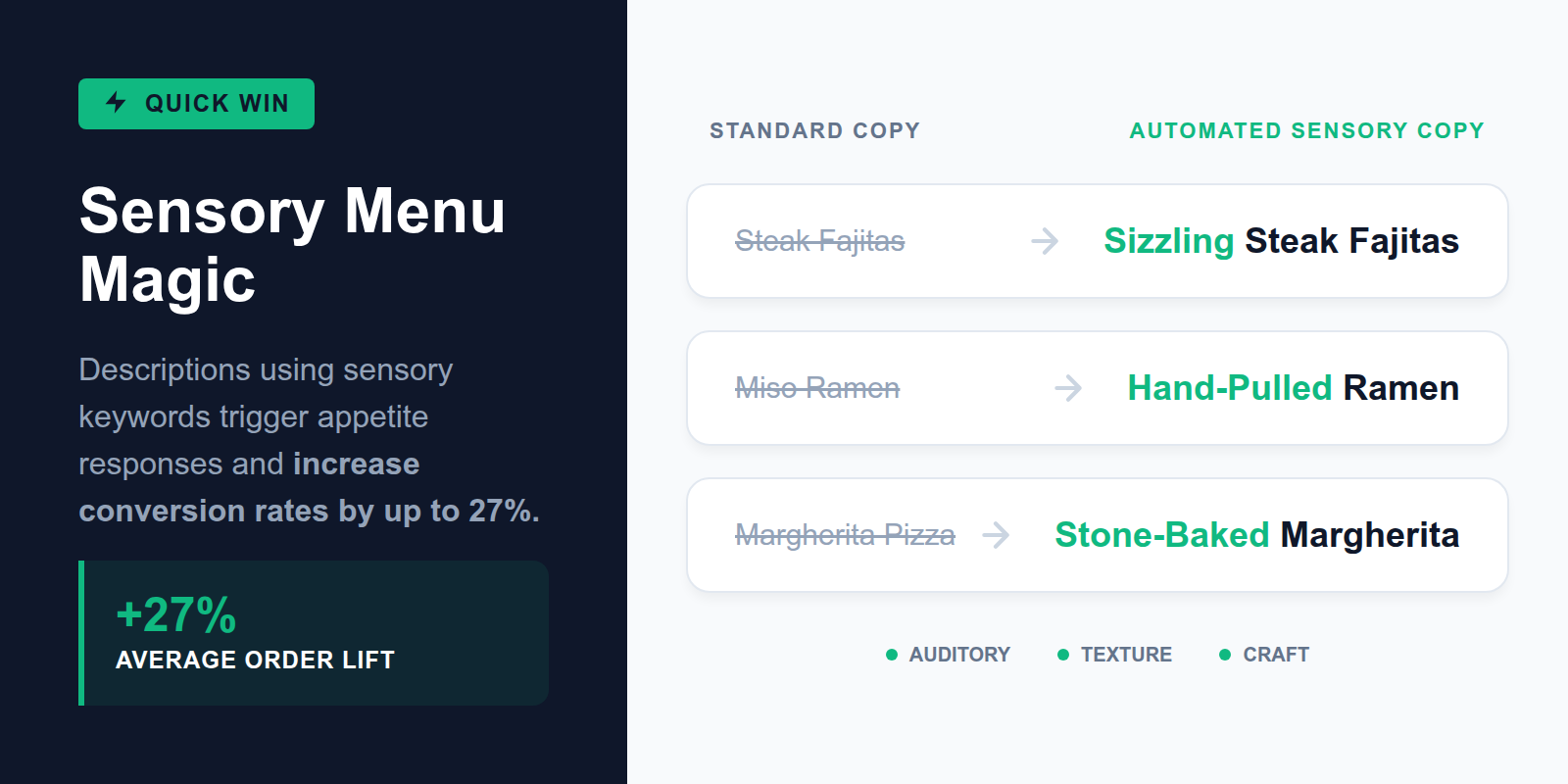Select the CRAFT legend label
The width and height of the screenshot is (1568, 784).
tap(1276, 655)
